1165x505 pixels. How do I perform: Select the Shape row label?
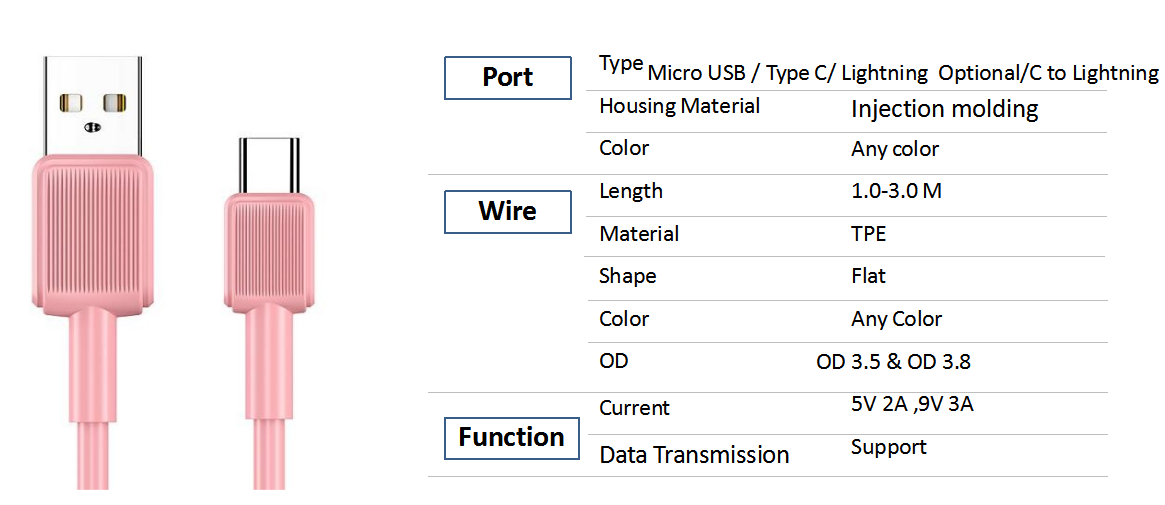click(628, 277)
